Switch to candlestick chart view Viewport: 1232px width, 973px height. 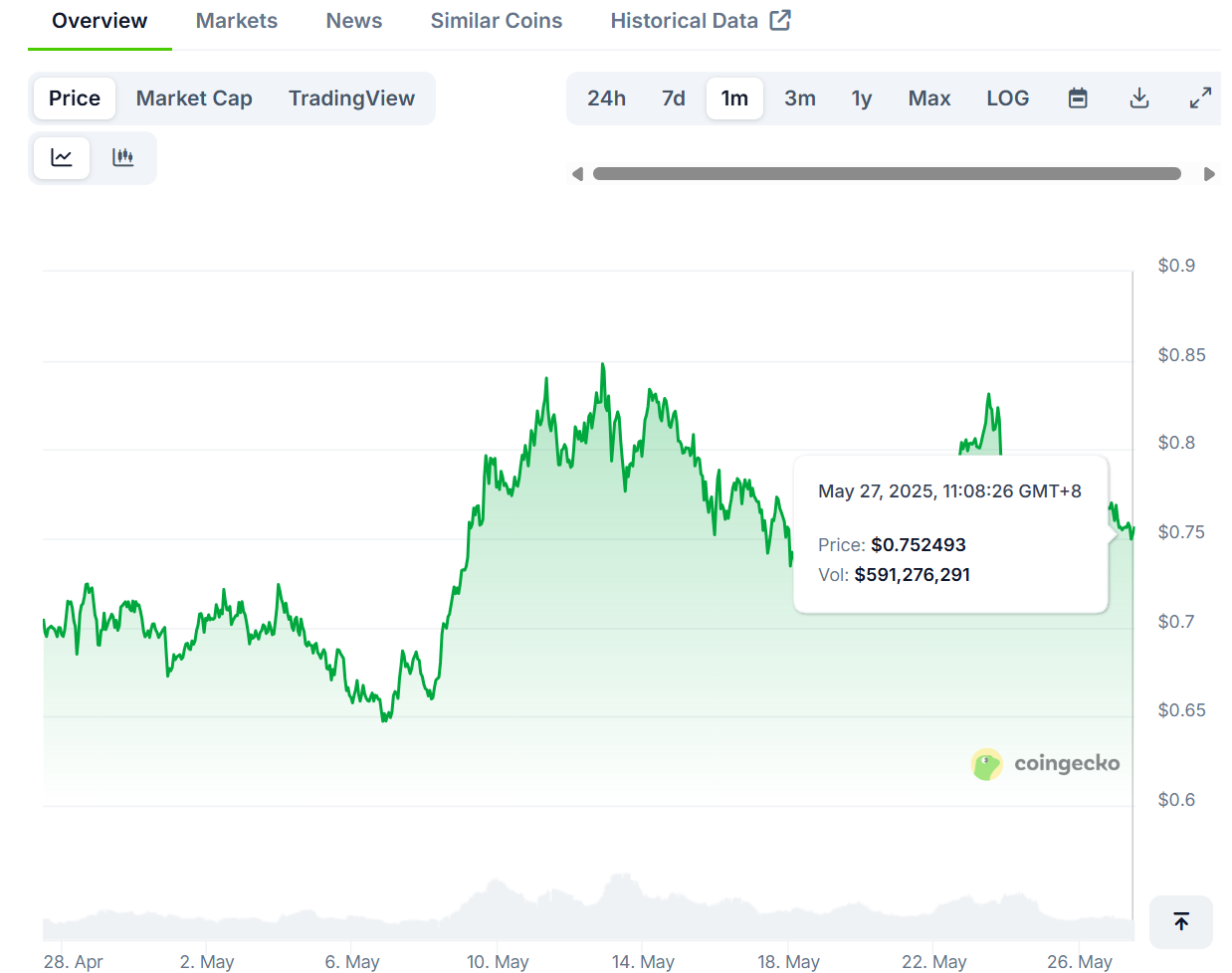pos(123,157)
